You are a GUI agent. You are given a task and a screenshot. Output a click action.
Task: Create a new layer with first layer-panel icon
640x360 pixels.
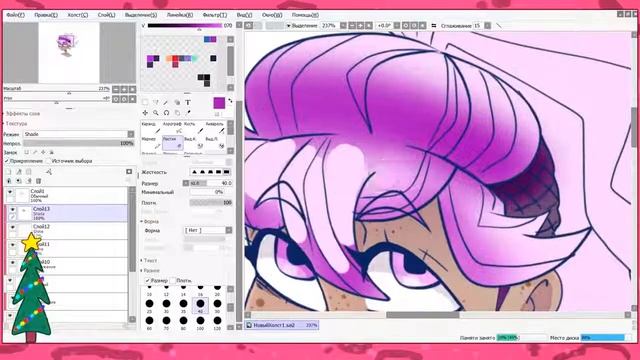(x=9, y=172)
